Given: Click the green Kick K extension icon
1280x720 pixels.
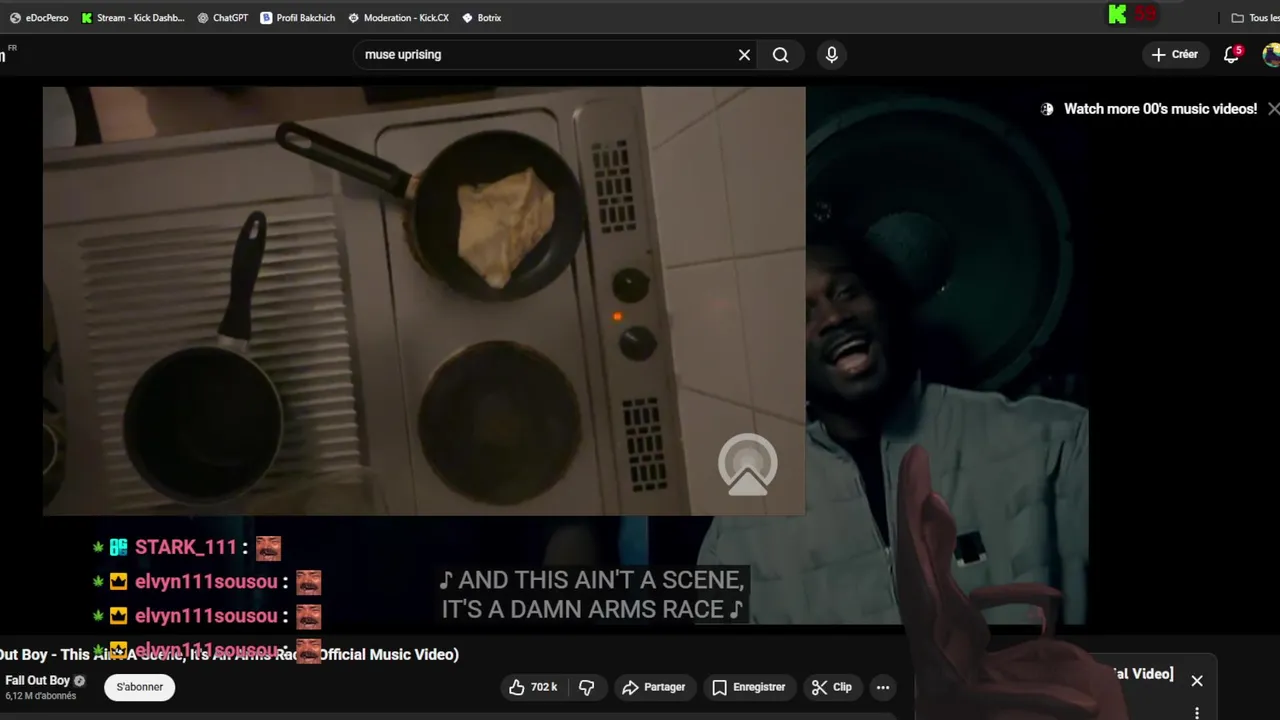Looking at the screenshot, I should click(1117, 14).
